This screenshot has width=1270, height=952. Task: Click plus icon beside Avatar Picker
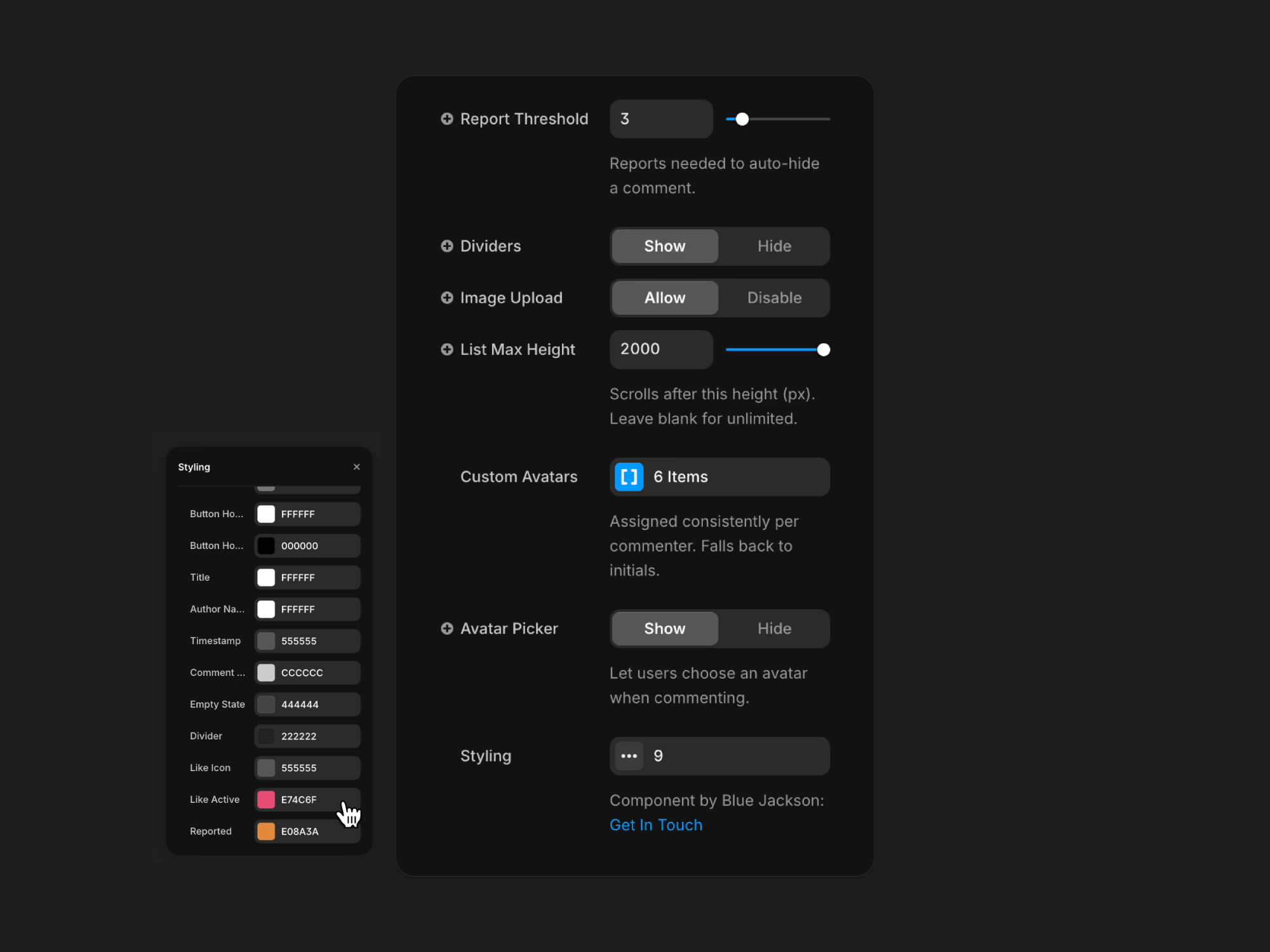pos(447,628)
